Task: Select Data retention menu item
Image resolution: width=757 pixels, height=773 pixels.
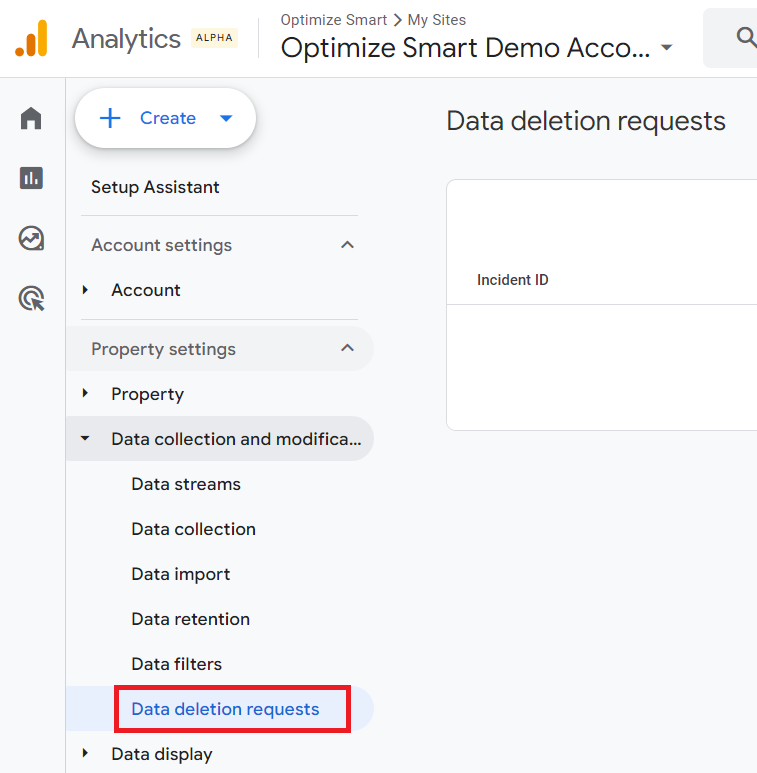Action: click(x=190, y=619)
